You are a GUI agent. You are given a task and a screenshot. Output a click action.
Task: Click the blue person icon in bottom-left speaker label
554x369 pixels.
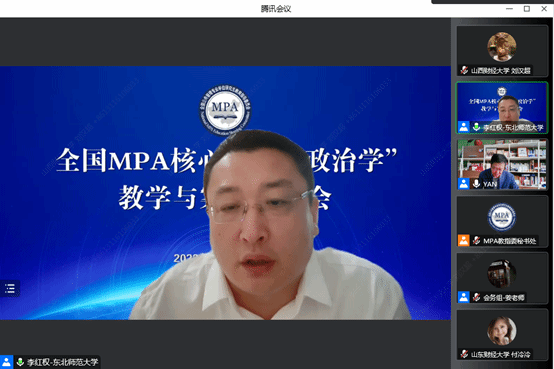click(6, 362)
